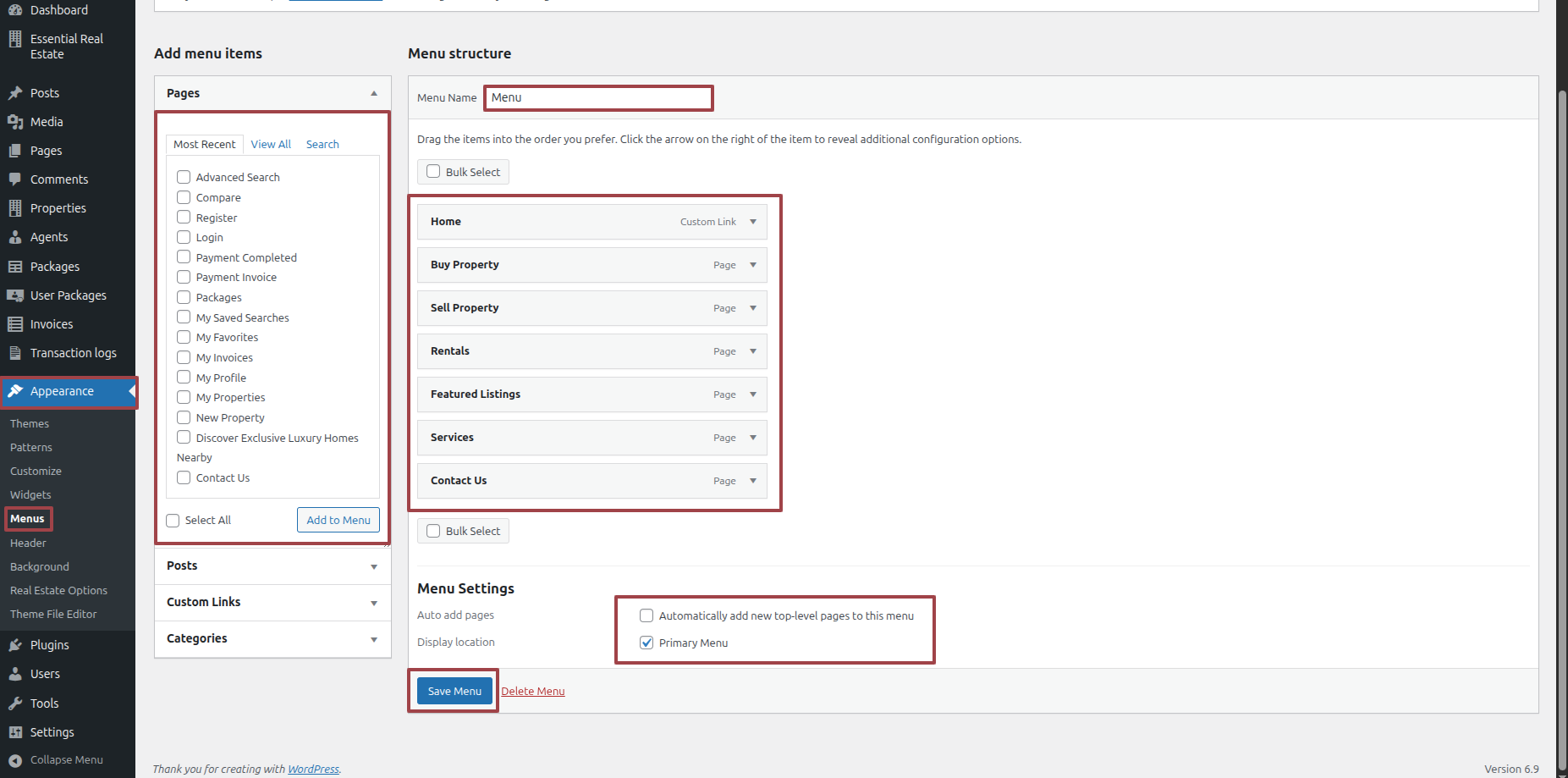This screenshot has width=1568, height=778.
Task: Expand the Custom Links panel
Action: (373, 603)
